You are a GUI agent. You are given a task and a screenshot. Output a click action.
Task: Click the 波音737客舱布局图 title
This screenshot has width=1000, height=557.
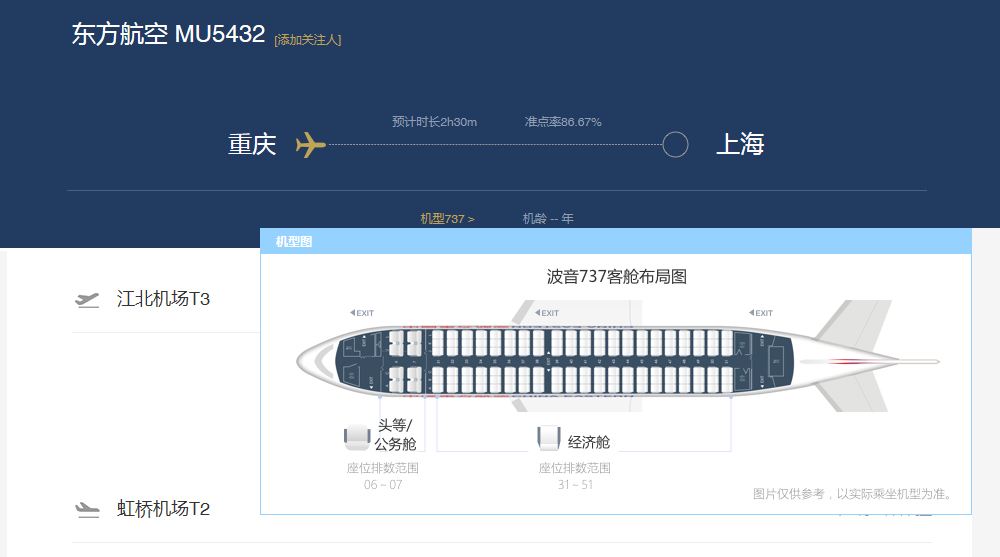coord(616,276)
